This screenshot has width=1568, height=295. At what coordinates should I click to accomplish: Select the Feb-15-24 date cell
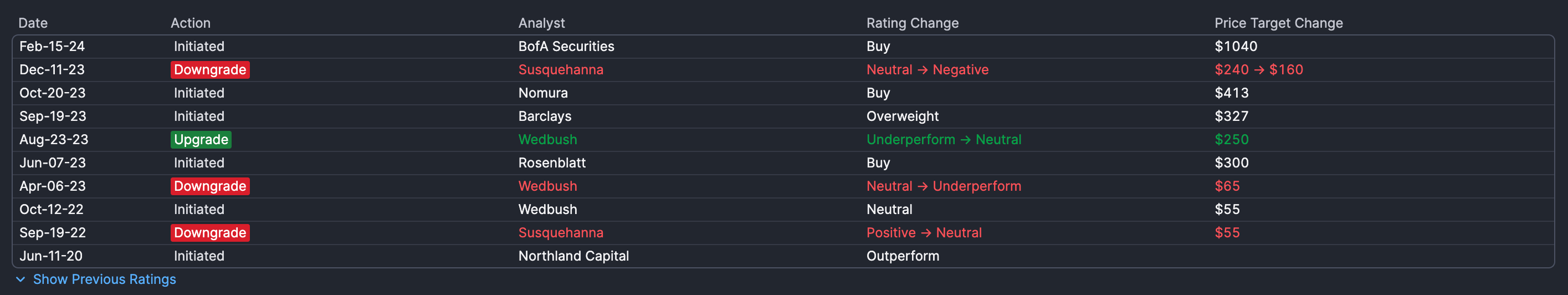[x=52, y=47]
